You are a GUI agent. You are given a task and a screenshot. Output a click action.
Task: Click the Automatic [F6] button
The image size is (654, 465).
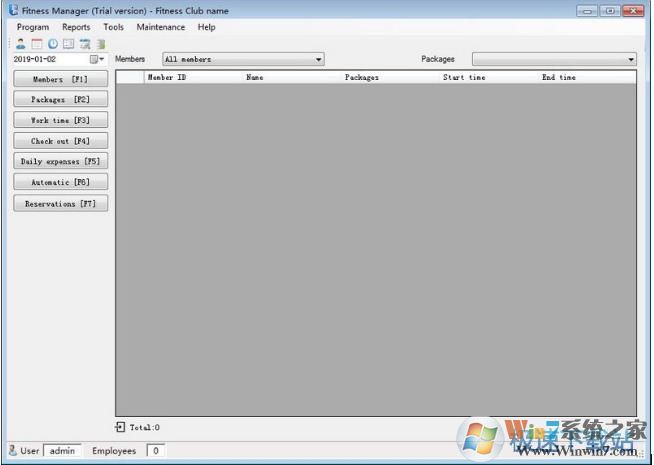coord(60,182)
